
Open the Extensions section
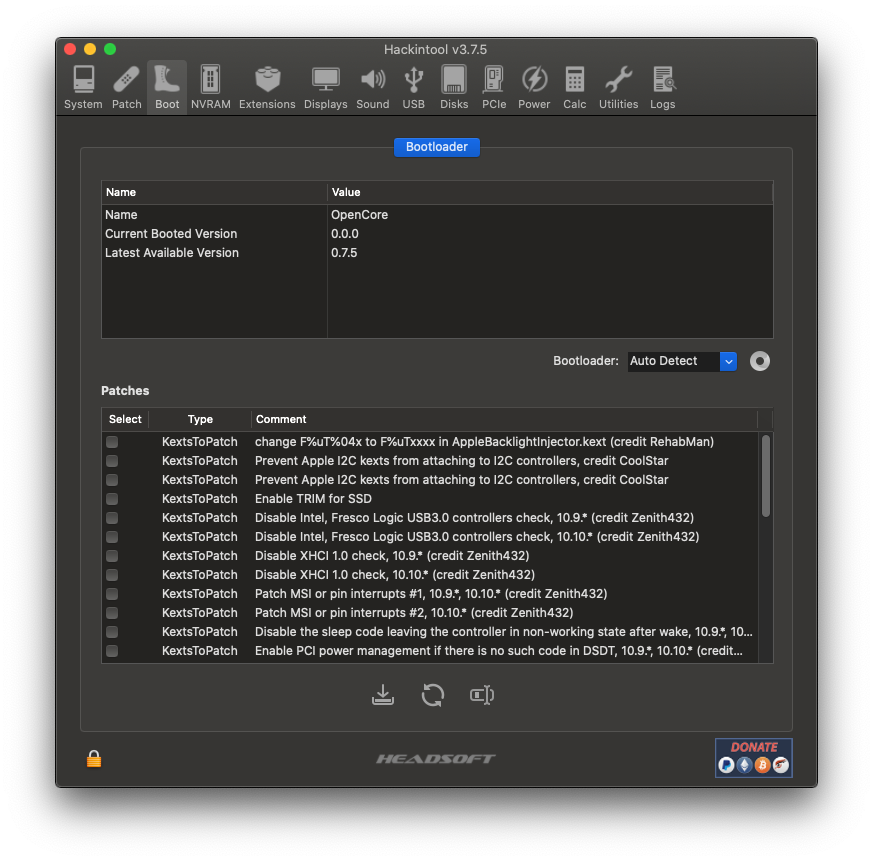(x=267, y=86)
